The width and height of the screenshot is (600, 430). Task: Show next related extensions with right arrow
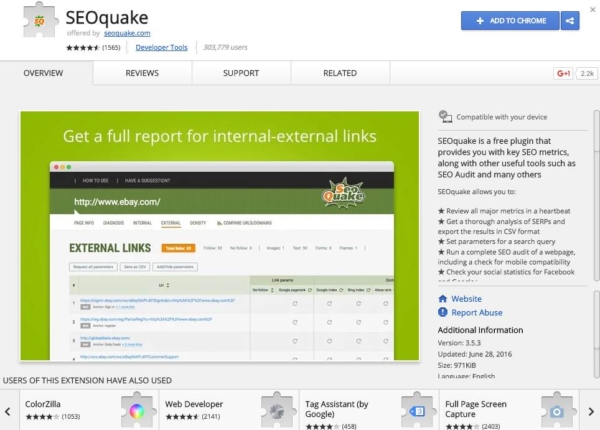(591, 411)
